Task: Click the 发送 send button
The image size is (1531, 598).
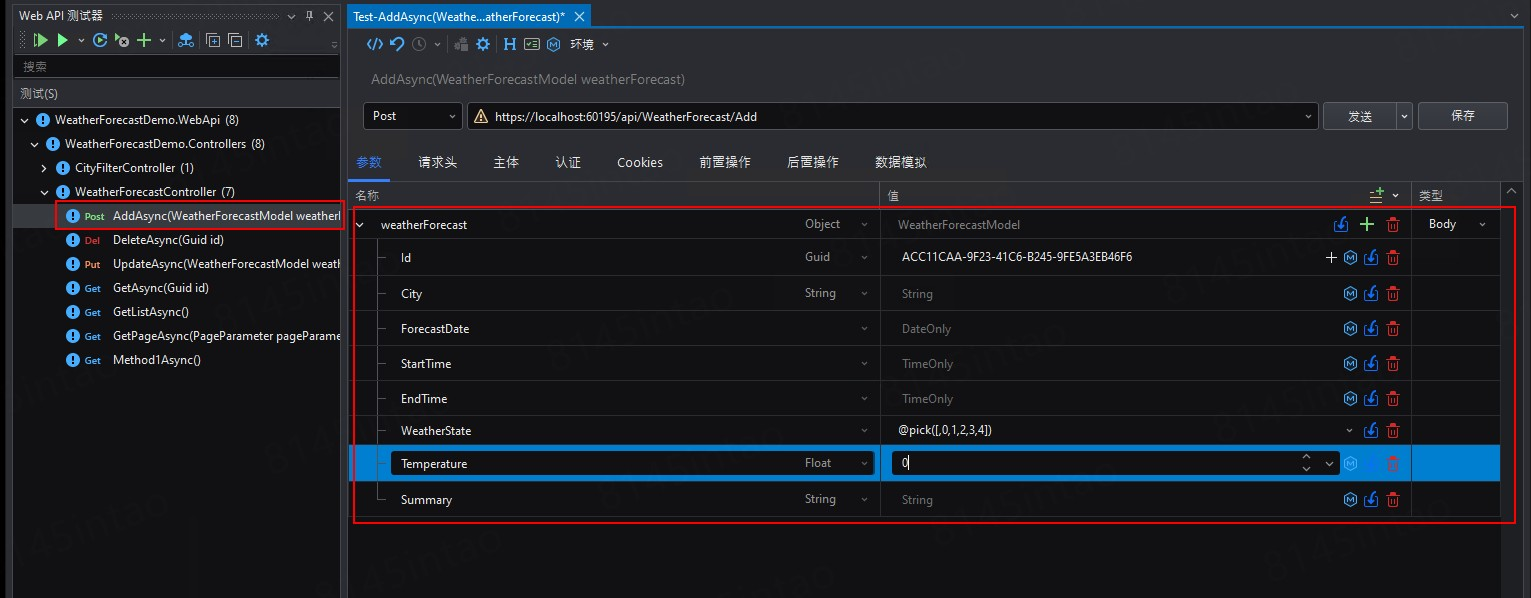Action: point(1359,116)
